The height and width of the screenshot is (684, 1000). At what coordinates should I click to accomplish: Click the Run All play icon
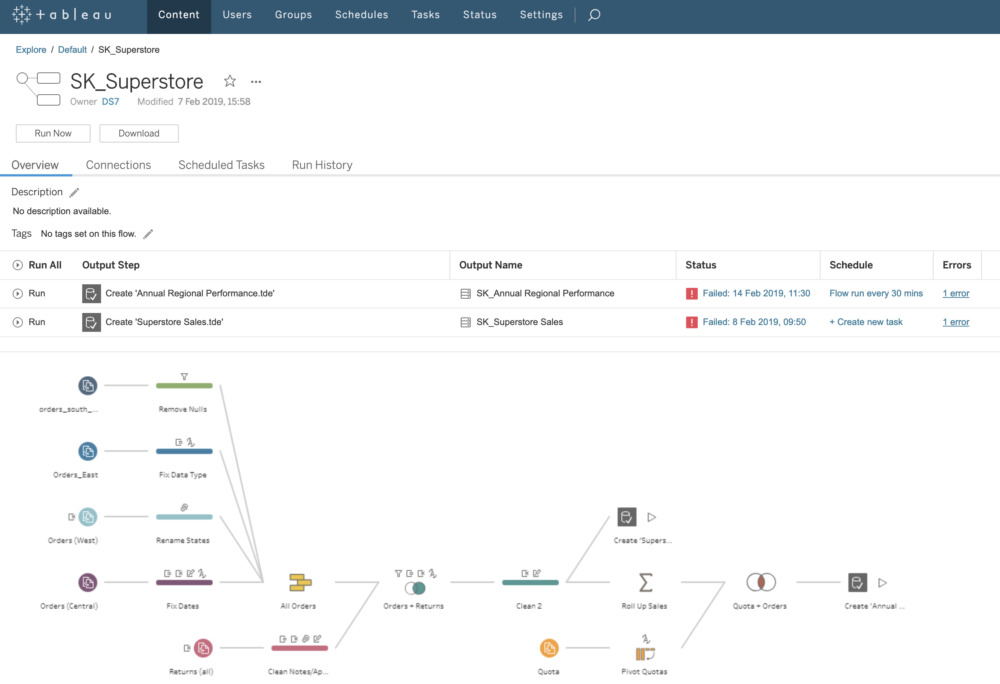18,265
